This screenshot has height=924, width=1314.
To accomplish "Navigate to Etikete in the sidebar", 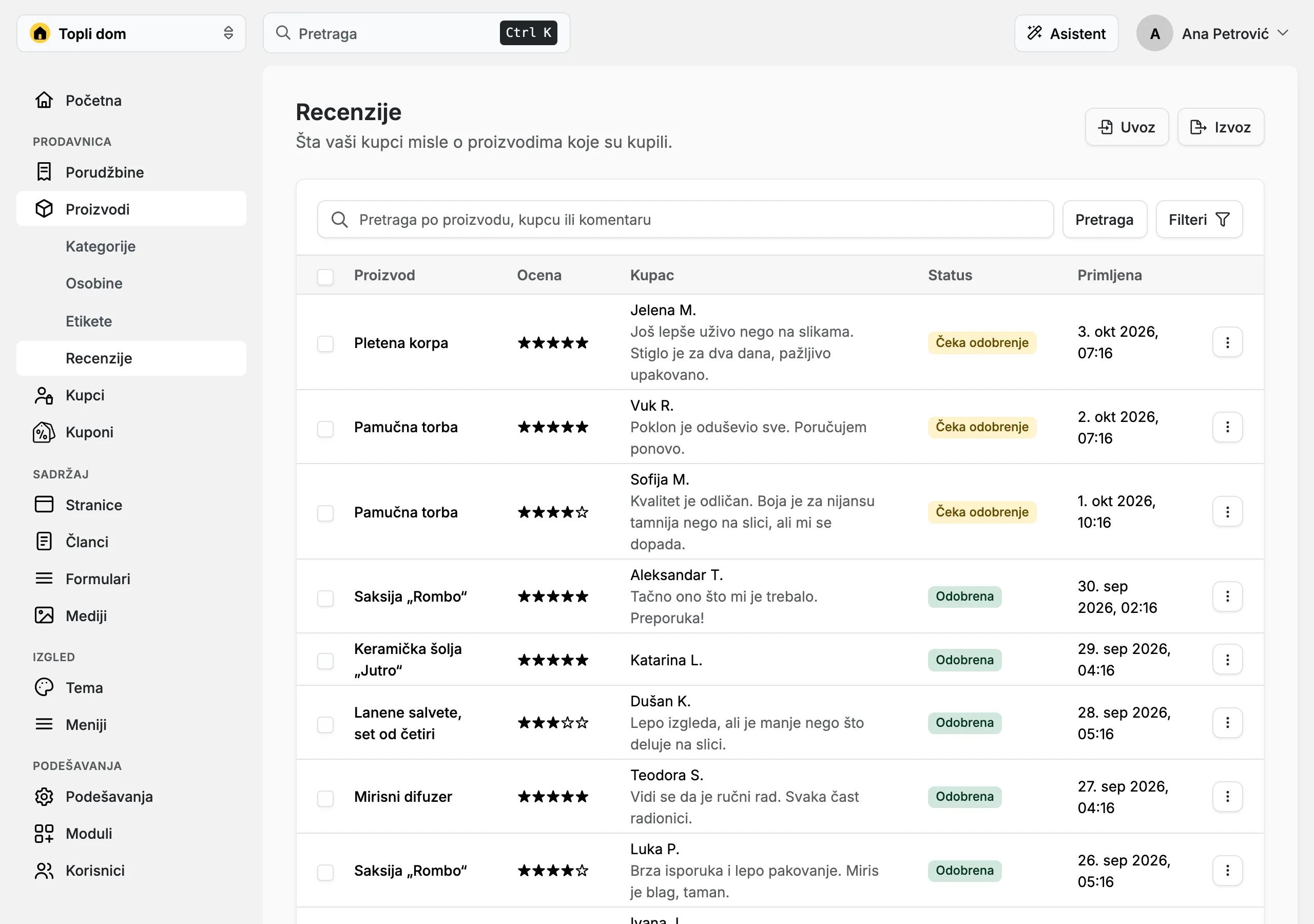I will pyautogui.click(x=89, y=321).
